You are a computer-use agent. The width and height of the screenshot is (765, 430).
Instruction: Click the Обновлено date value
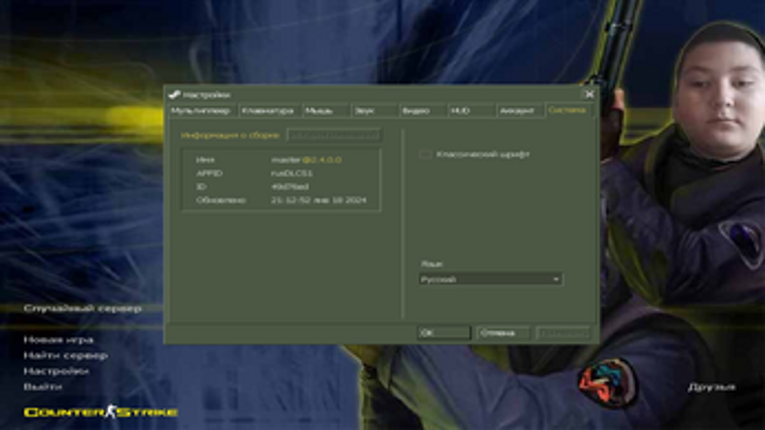(x=319, y=200)
